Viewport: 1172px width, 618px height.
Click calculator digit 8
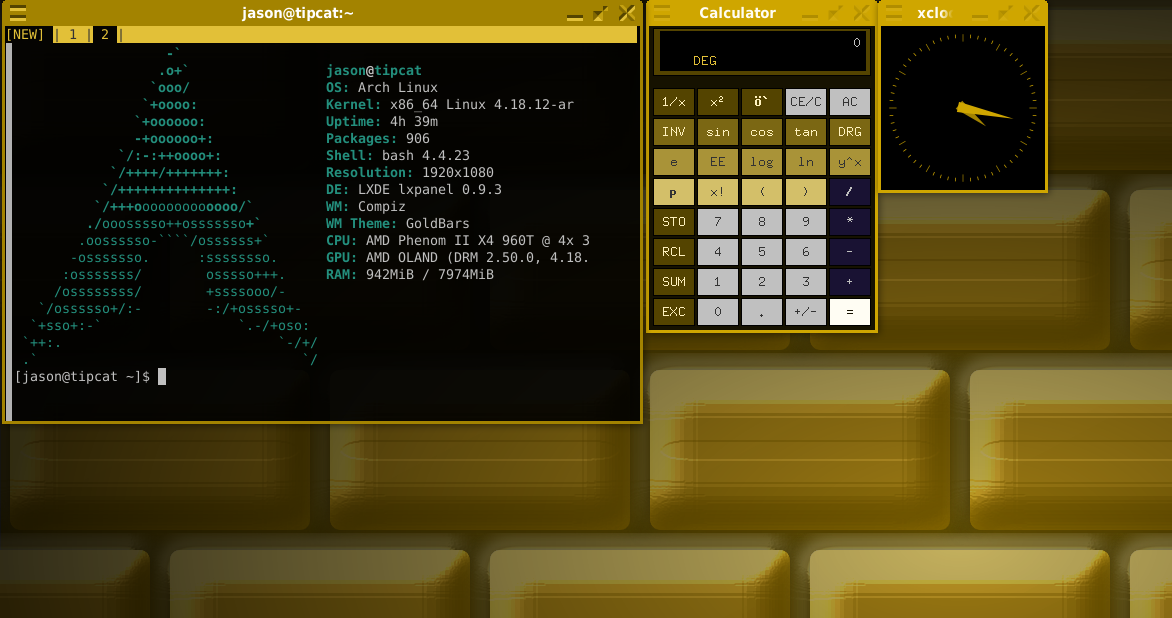click(762, 222)
